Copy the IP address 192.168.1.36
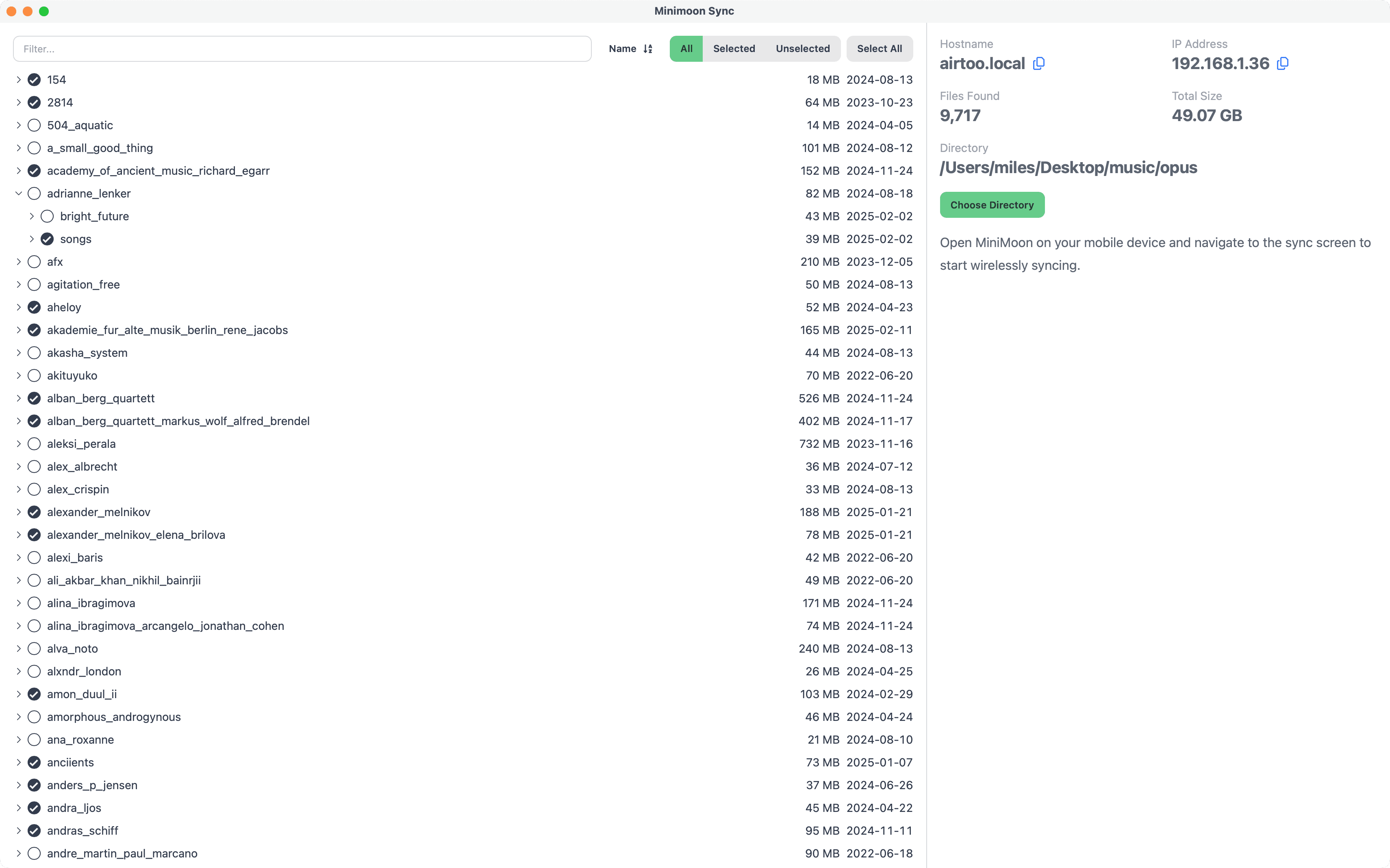The image size is (1390, 868). point(1282,64)
